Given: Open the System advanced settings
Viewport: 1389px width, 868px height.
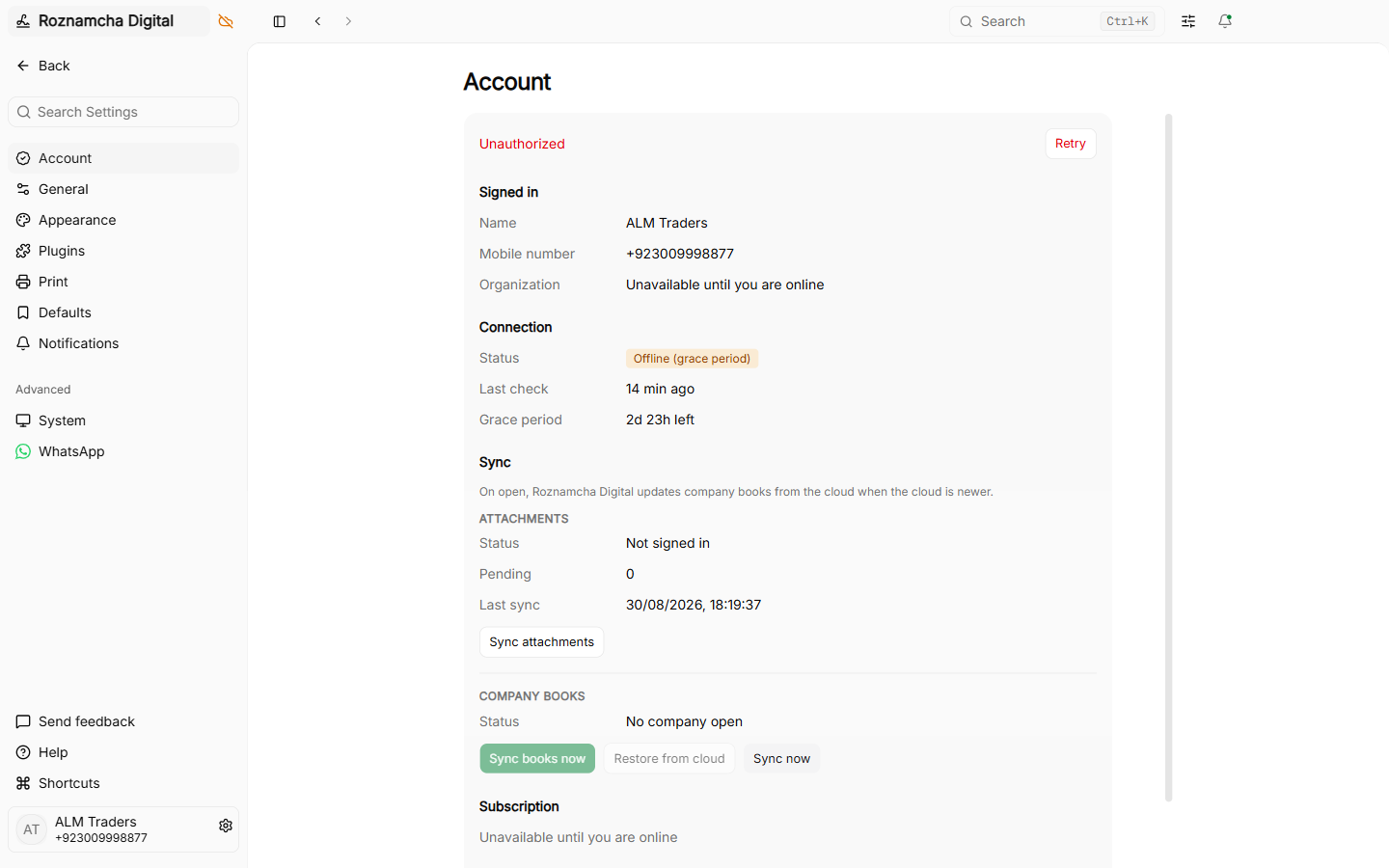Looking at the screenshot, I should (x=123, y=420).
